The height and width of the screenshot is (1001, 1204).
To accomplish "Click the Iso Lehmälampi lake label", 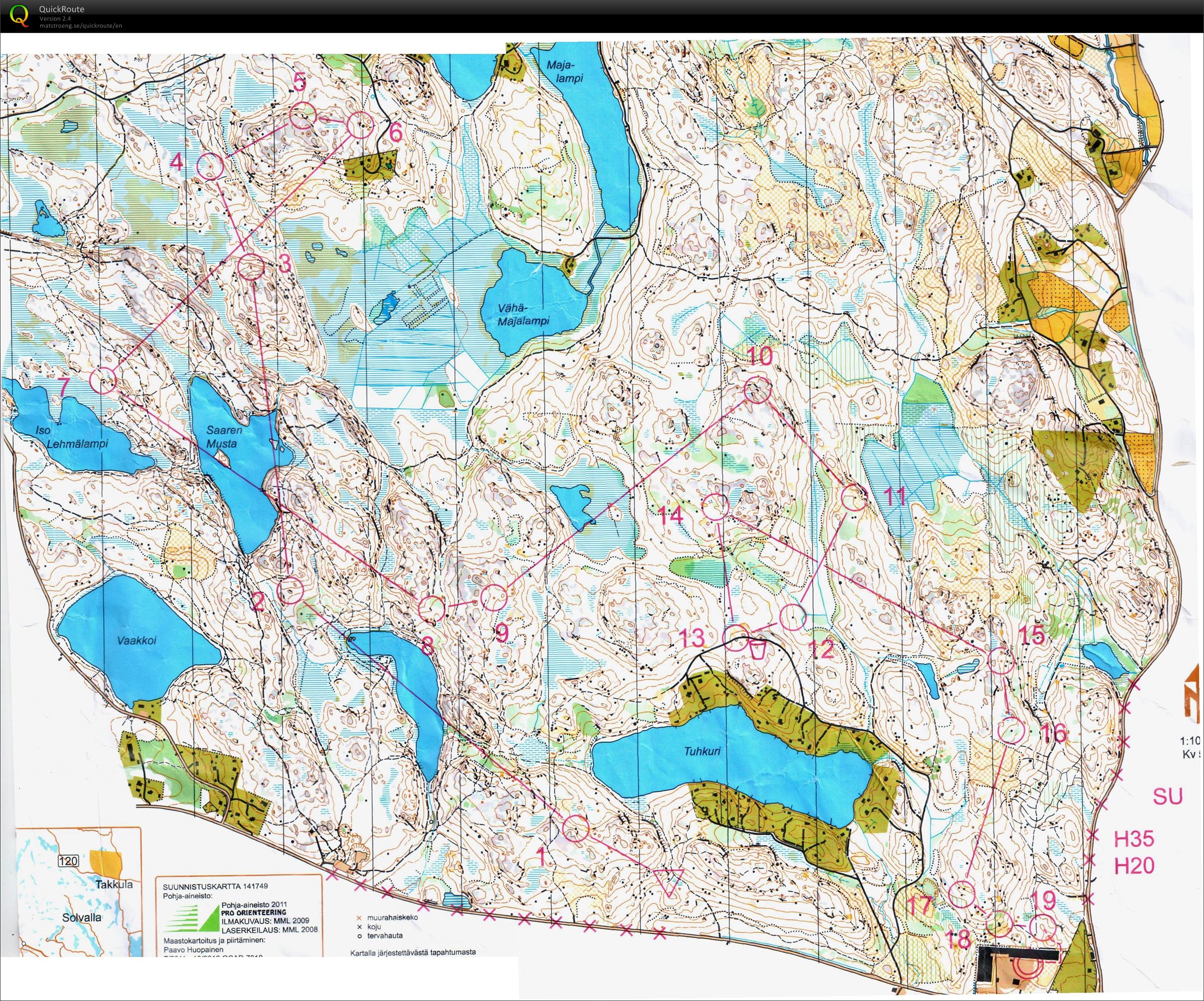I will pyautogui.click(x=71, y=437).
